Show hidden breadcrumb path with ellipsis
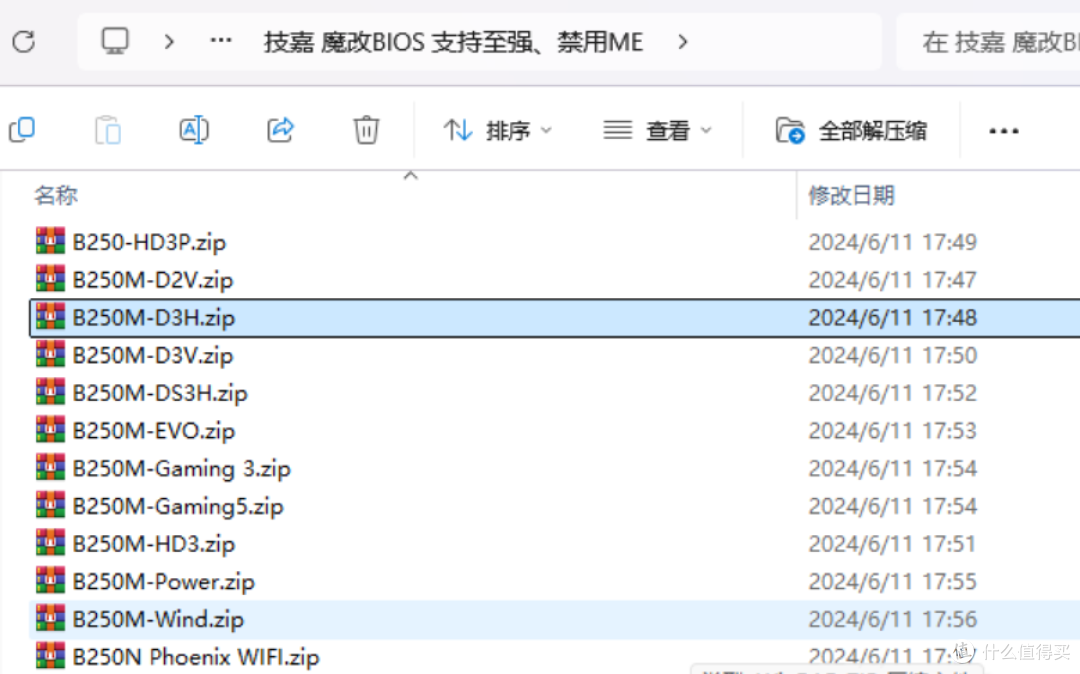Image resolution: width=1080 pixels, height=674 pixels. [x=220, y=41]
